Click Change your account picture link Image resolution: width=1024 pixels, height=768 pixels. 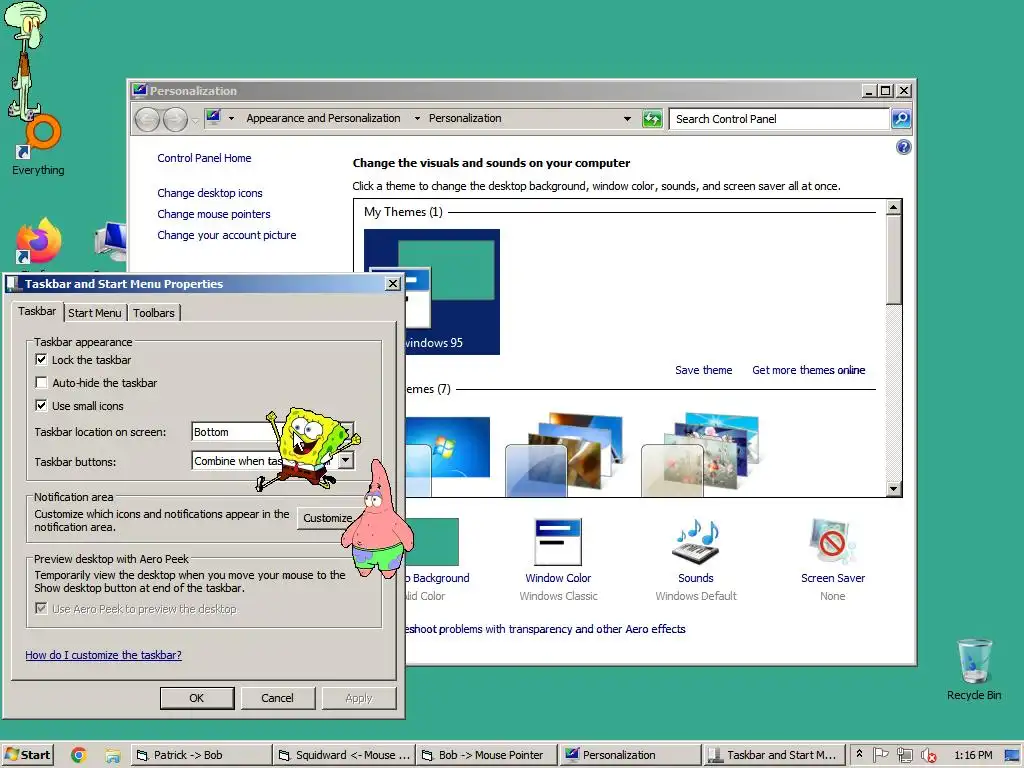pos(227,235)
